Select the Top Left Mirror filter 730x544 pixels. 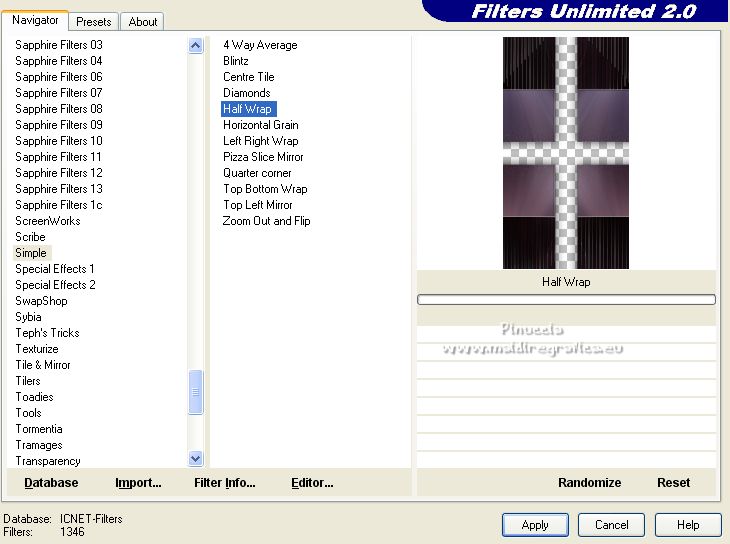[257, 205]
